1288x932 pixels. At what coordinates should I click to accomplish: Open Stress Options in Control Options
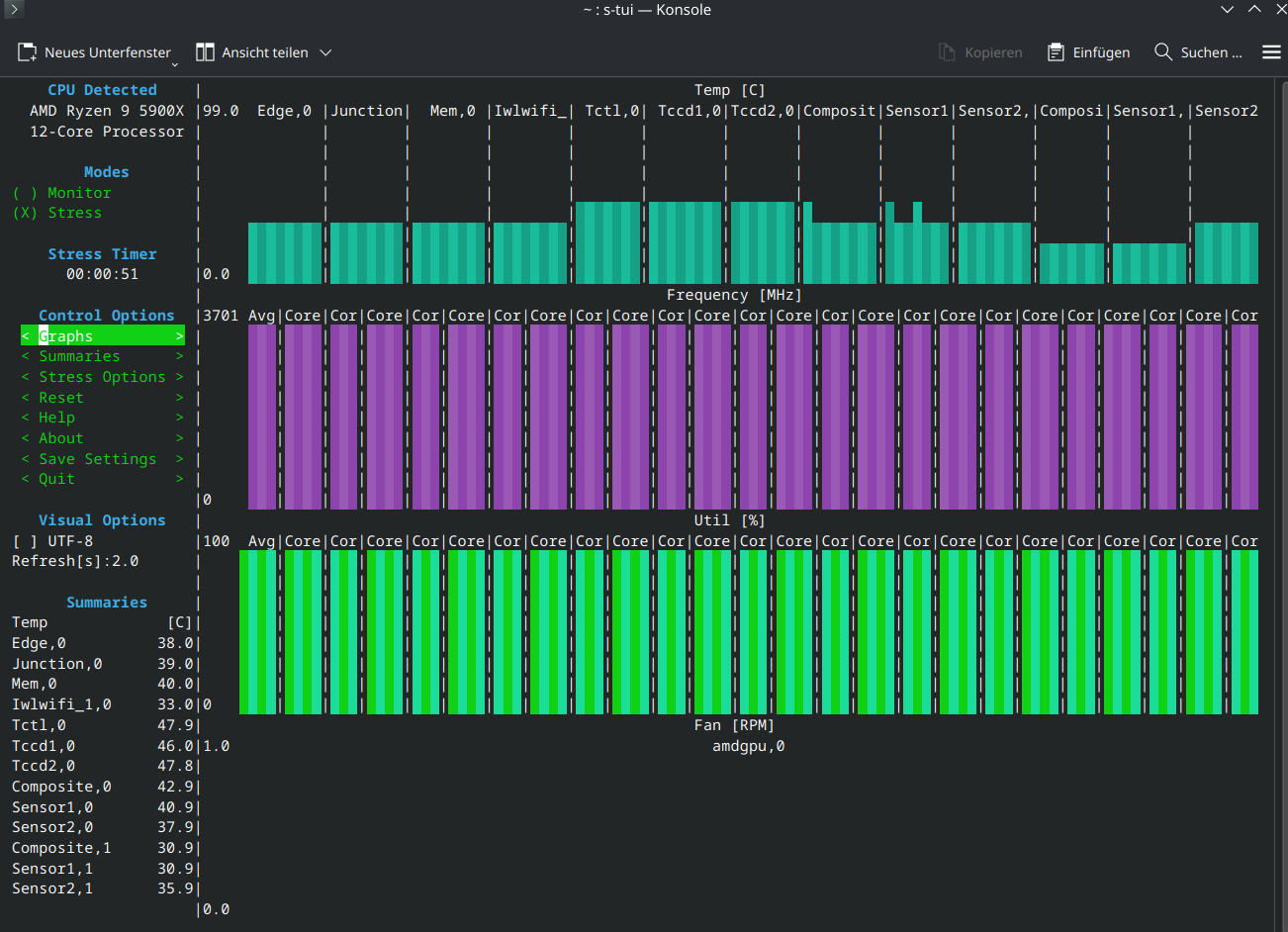pyautogui.click(x=103, y=377)
